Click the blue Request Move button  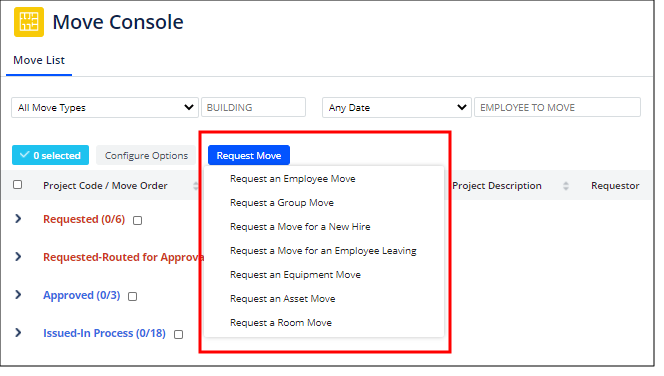click(249, 155)
